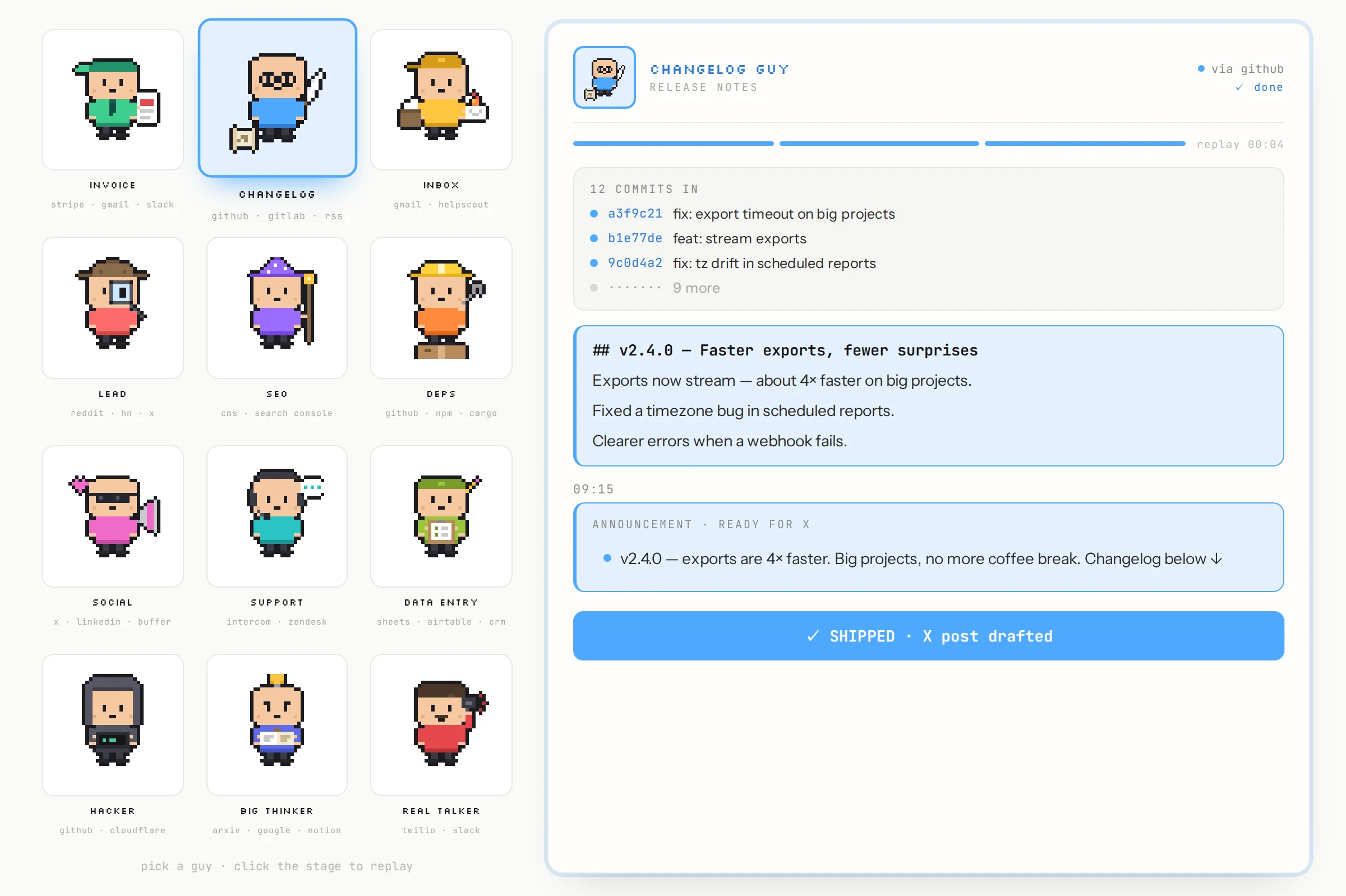The image size is (1346, 896).
Task: Click the 09:15 timestamp
Action: (x=593, y=489)
